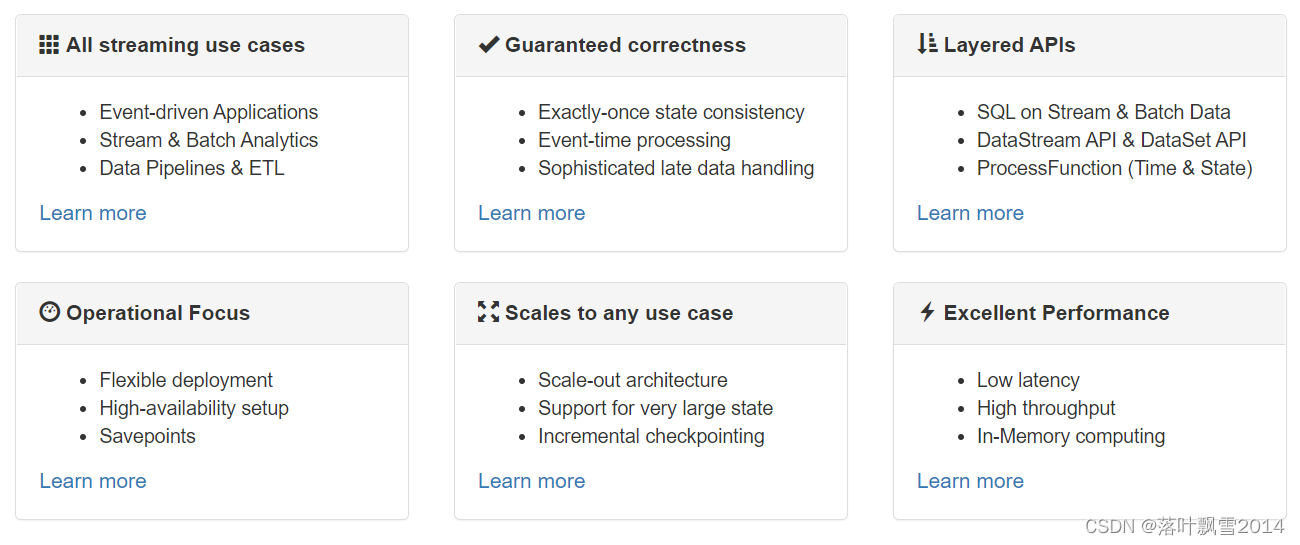Open Learn more under All streaming use cases
Image resolution: width=1300 pixels, height=545 pixels.
tap(93, 213)
